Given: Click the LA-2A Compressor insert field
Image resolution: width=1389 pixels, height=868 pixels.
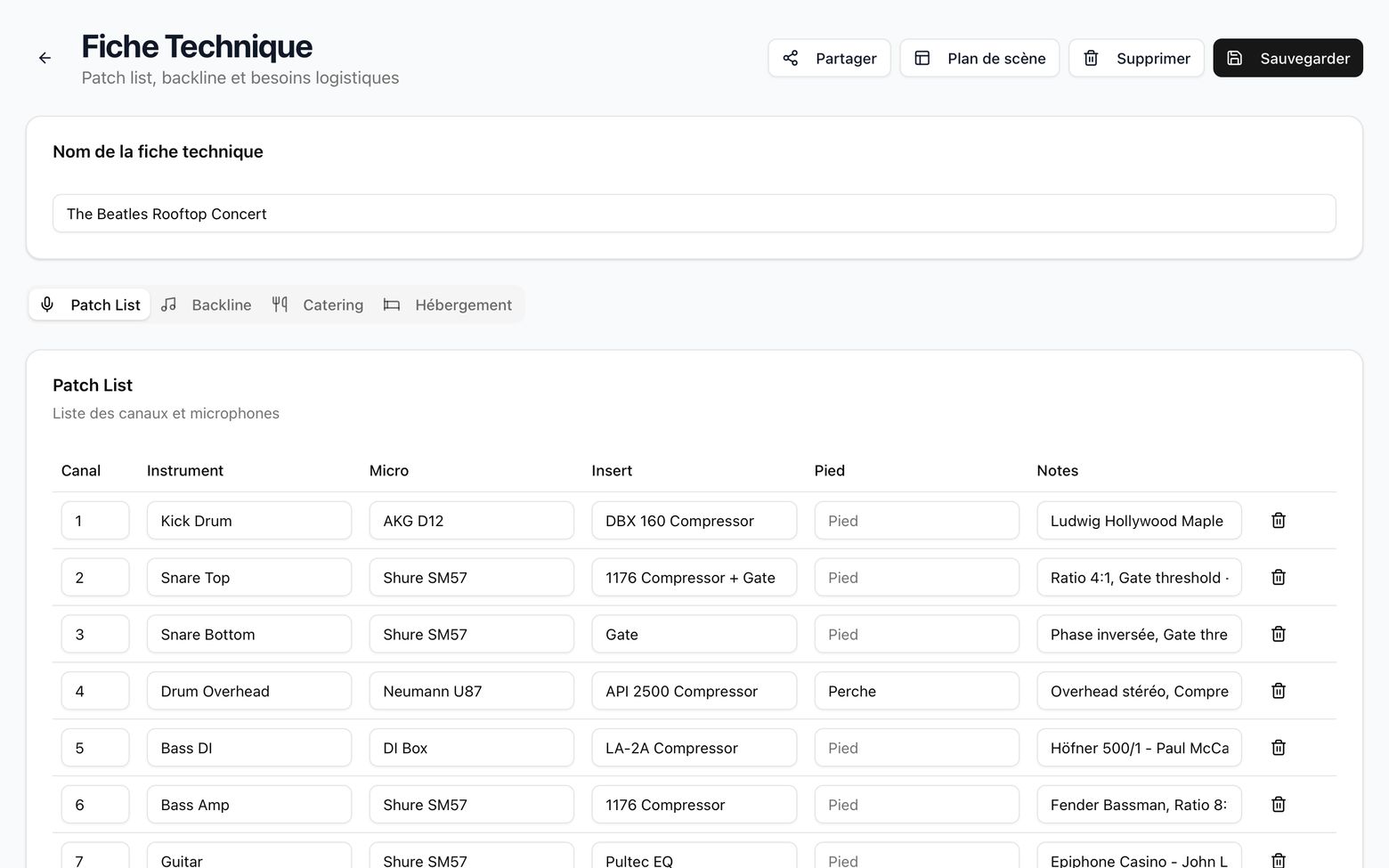Looking at the screenshot, I should pos(694,748).
